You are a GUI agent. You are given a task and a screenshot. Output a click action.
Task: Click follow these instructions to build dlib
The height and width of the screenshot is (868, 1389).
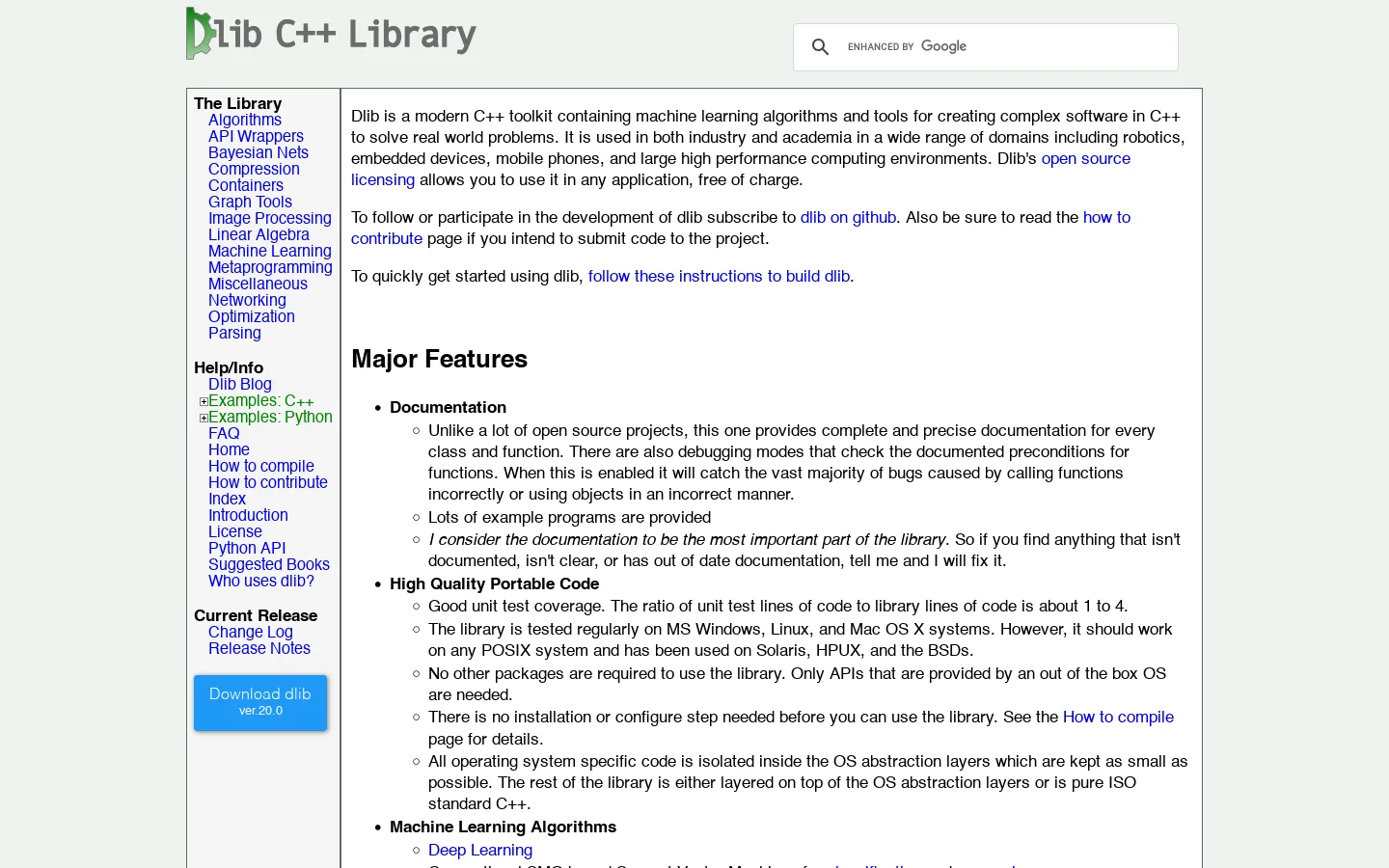(719, 276)
